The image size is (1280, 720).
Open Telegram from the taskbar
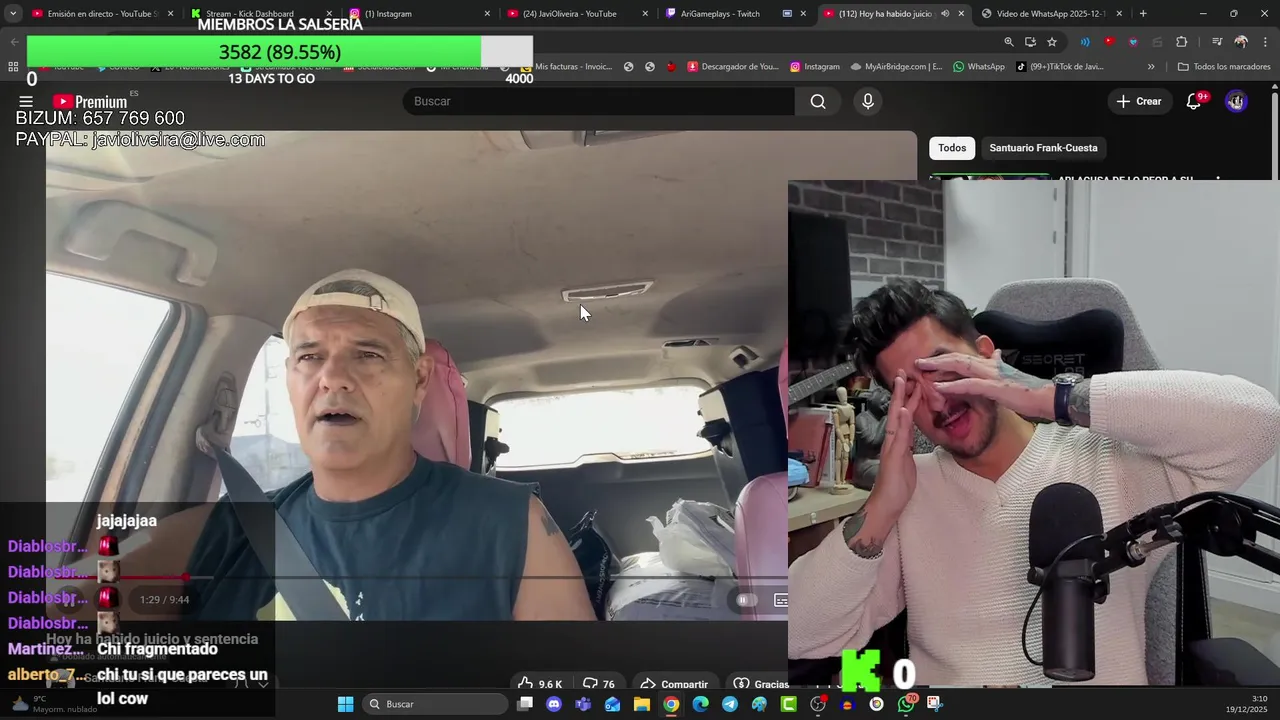click(x=730, y=704)
